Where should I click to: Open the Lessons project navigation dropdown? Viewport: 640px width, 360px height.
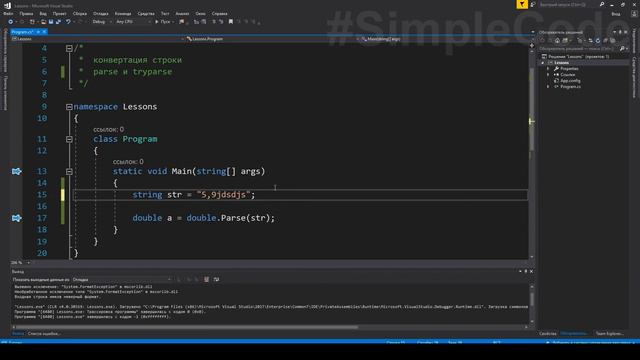click(x=98, y=39)
